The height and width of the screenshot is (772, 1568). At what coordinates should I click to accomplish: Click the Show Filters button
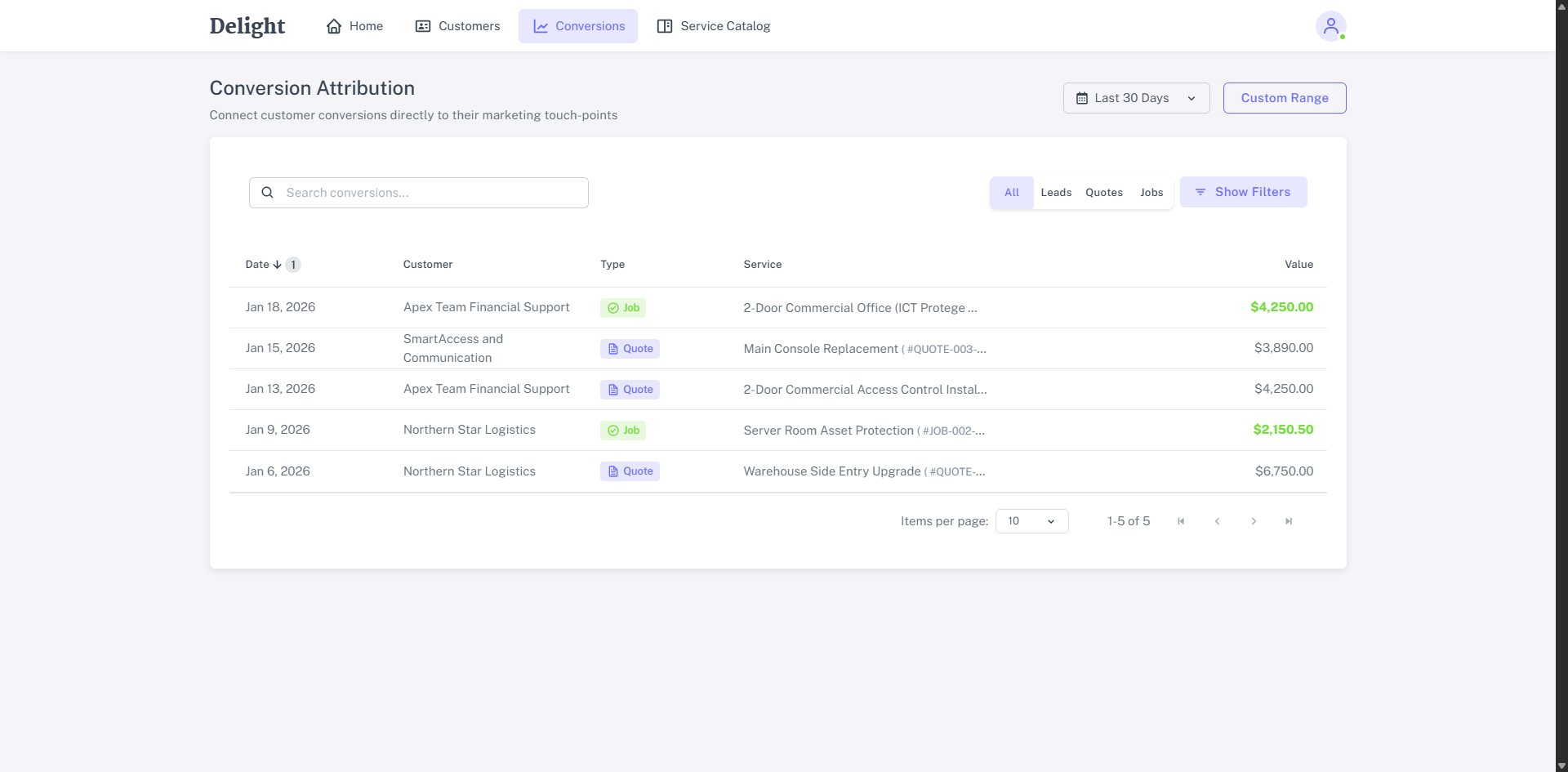coord(1243,192)
